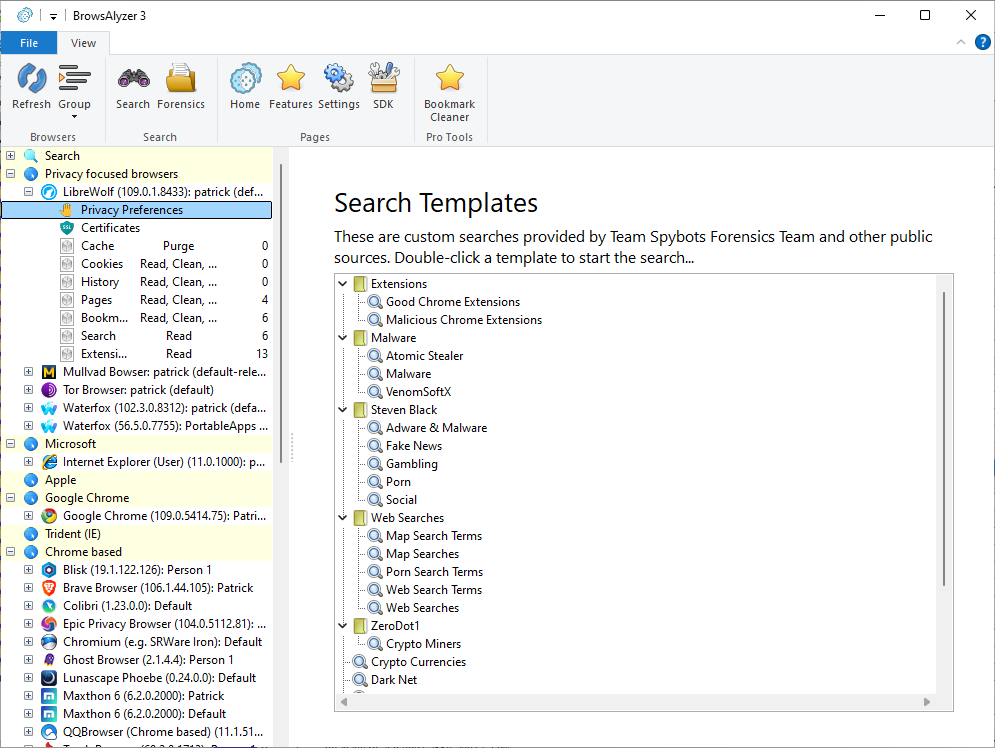
Task: Click the Google Chrome (109.0.5414.75) icon
Action: pos(49,516)
